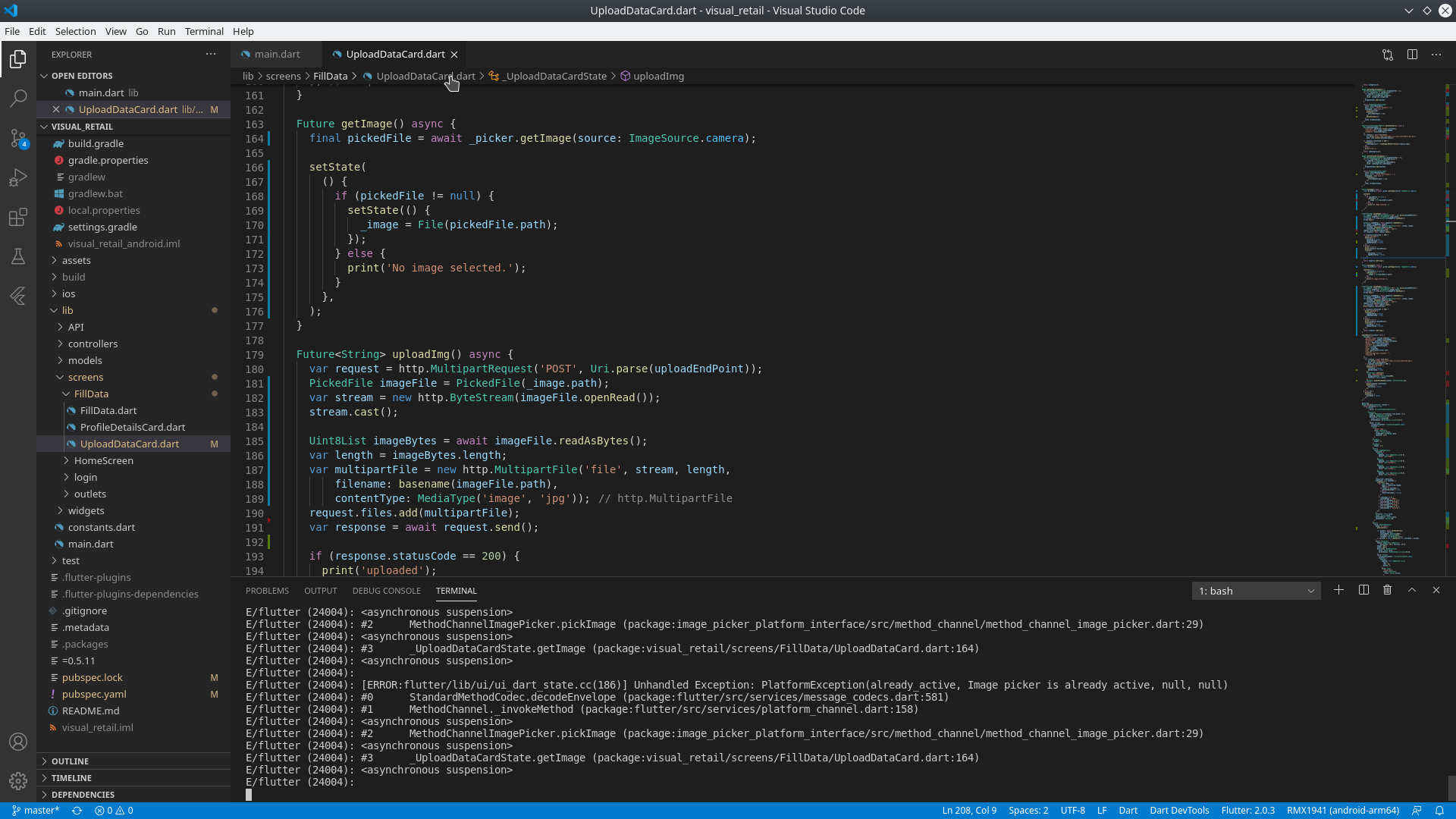The height and width of the screenshot is (819, 1456).
Task: Open the Search view
Action: click(18, 99)
